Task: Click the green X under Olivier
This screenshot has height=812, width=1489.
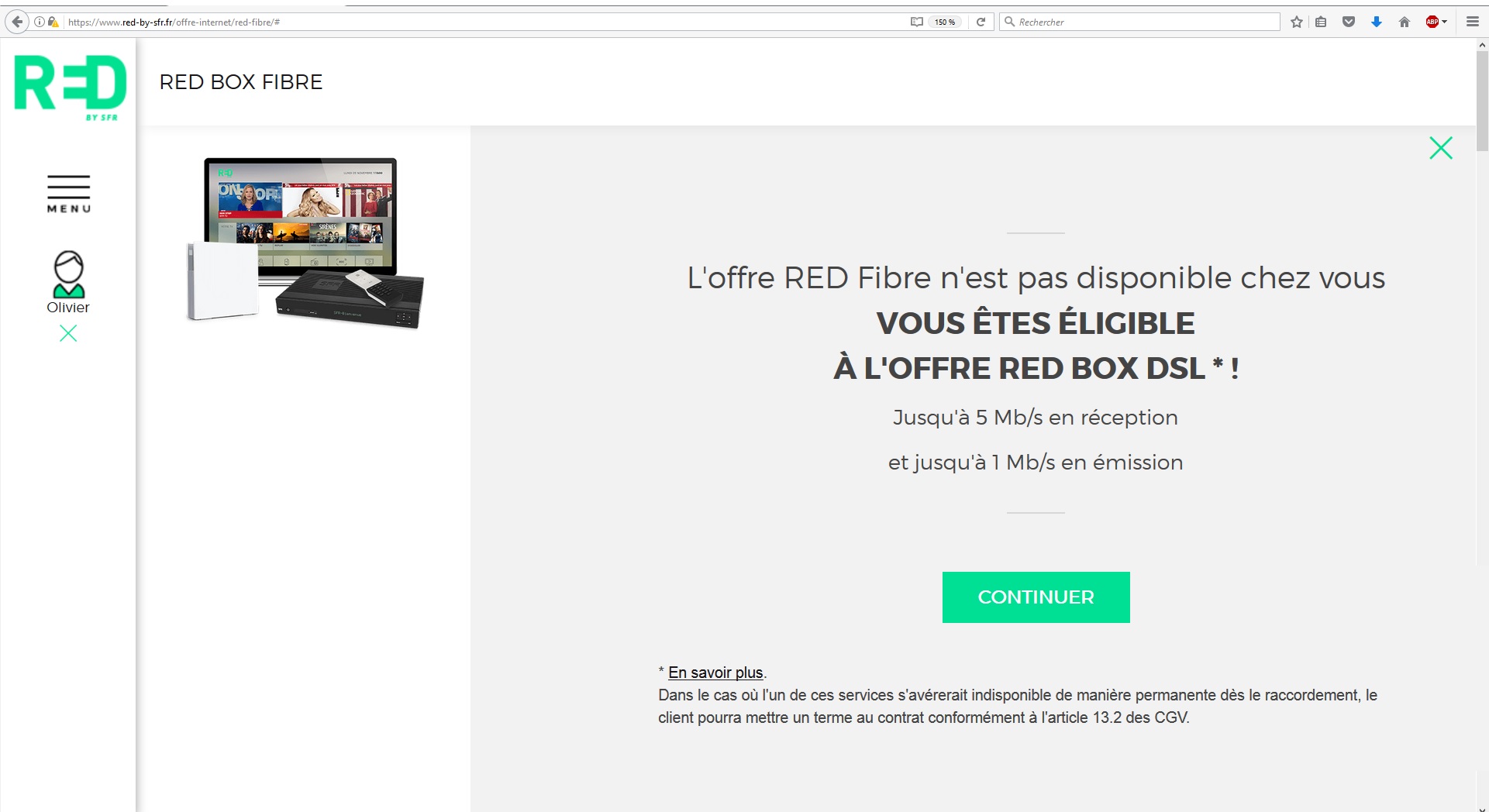Action: pos(68,334)
